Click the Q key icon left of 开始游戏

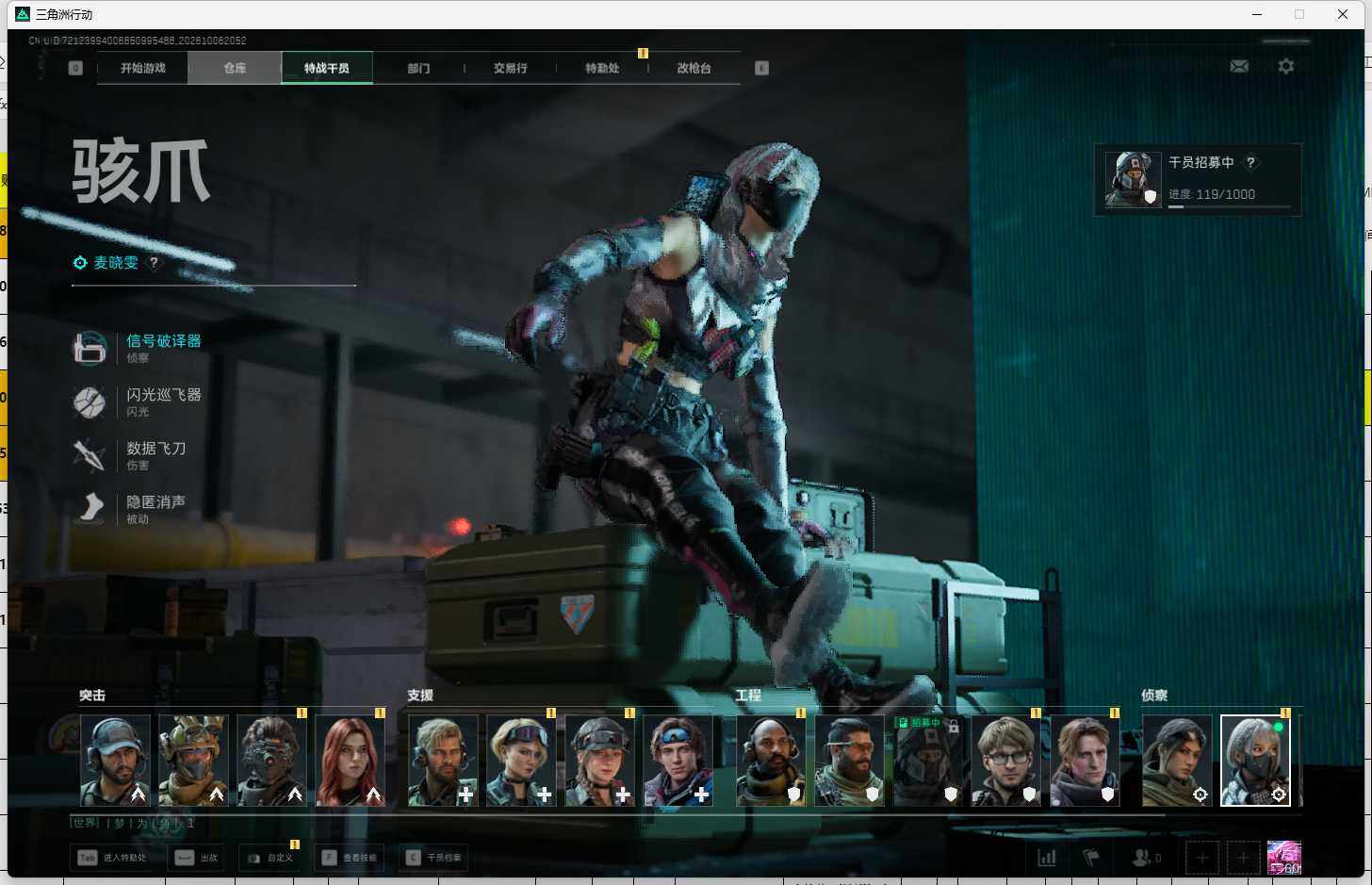[75, 68]
